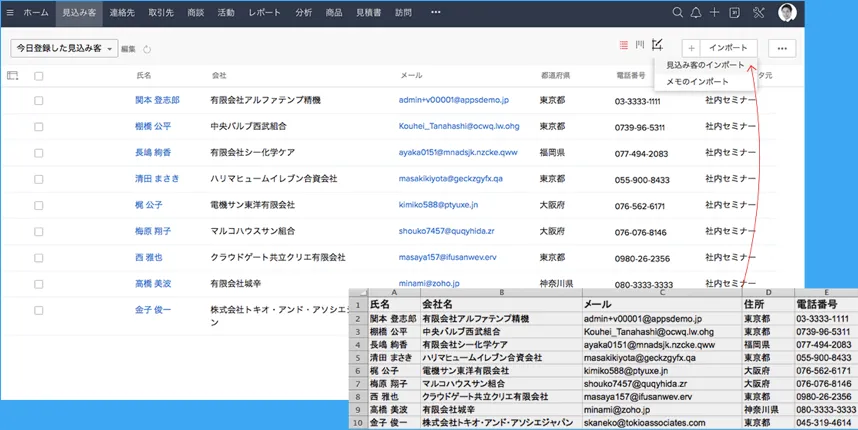Open the more options button beside インポート
This screenshot has width=858, height=430.
tap(781, 48)
